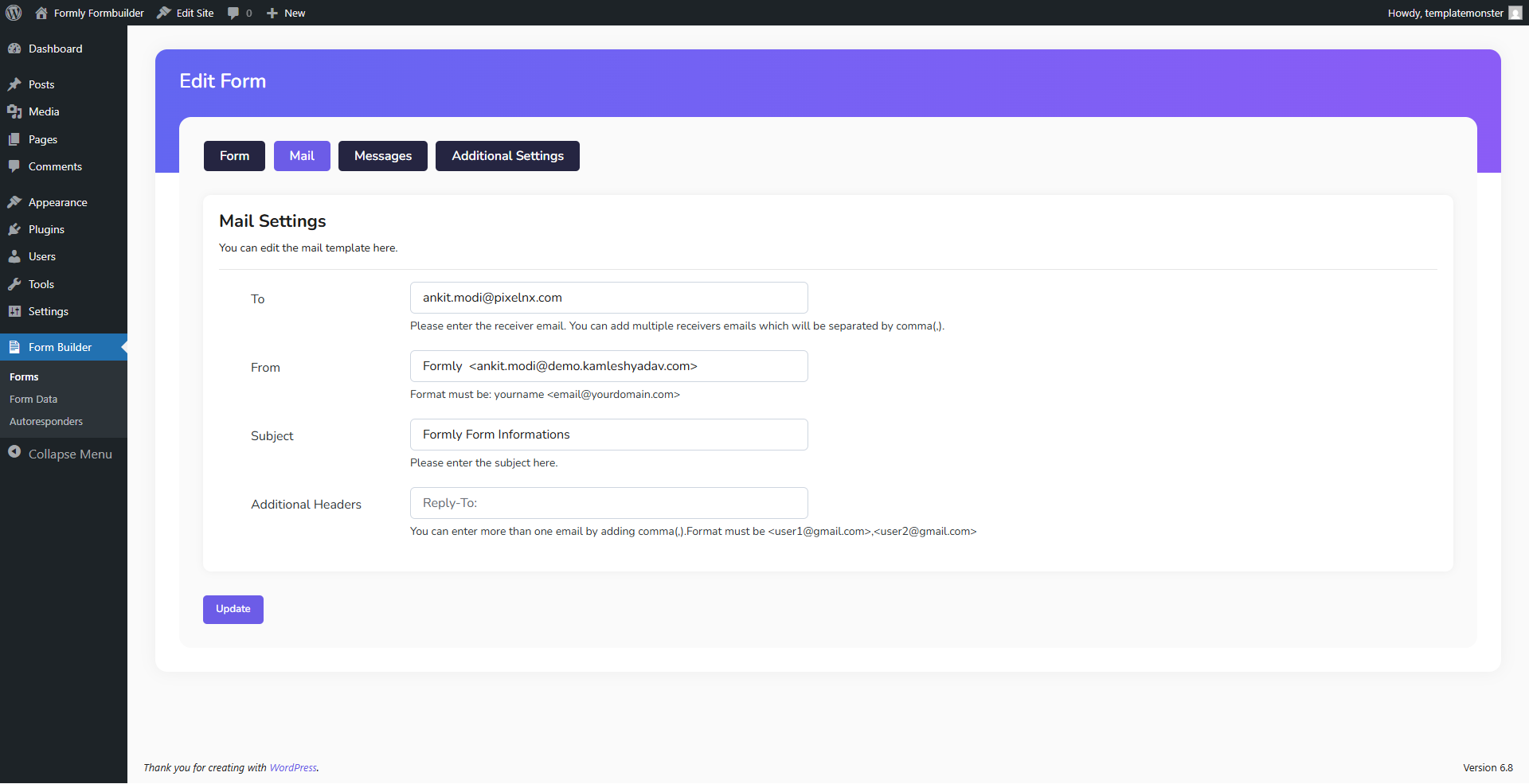
Task: Click the Media icon in sidebar
Action: 14,111
